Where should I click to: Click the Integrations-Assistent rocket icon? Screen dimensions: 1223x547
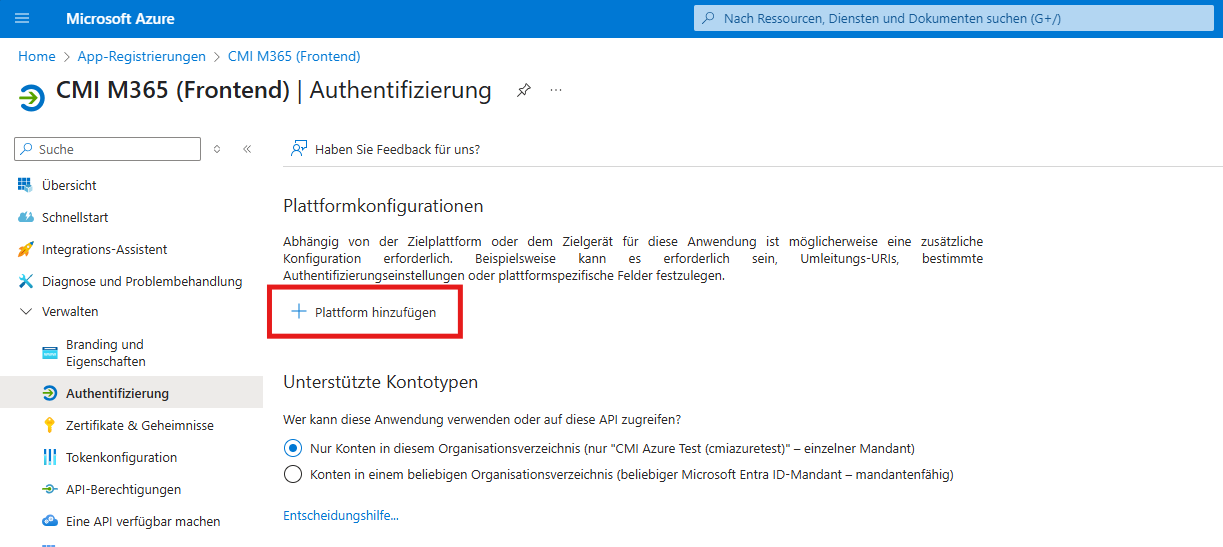25,249
